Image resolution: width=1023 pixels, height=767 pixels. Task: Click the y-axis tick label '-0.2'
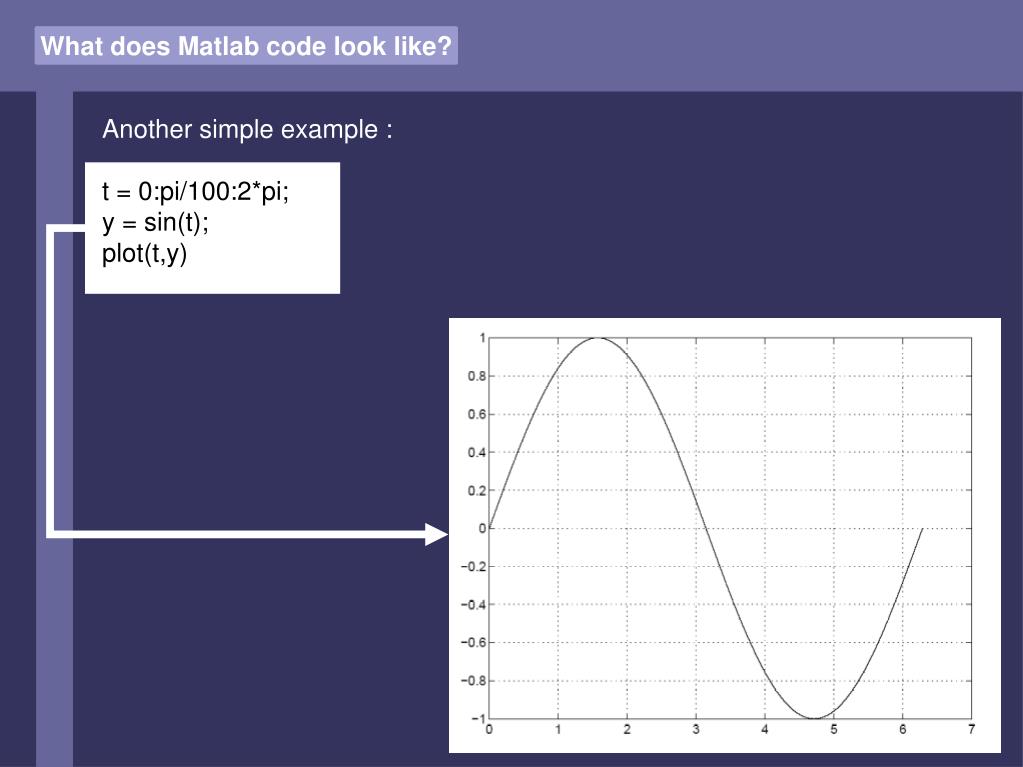473,566
